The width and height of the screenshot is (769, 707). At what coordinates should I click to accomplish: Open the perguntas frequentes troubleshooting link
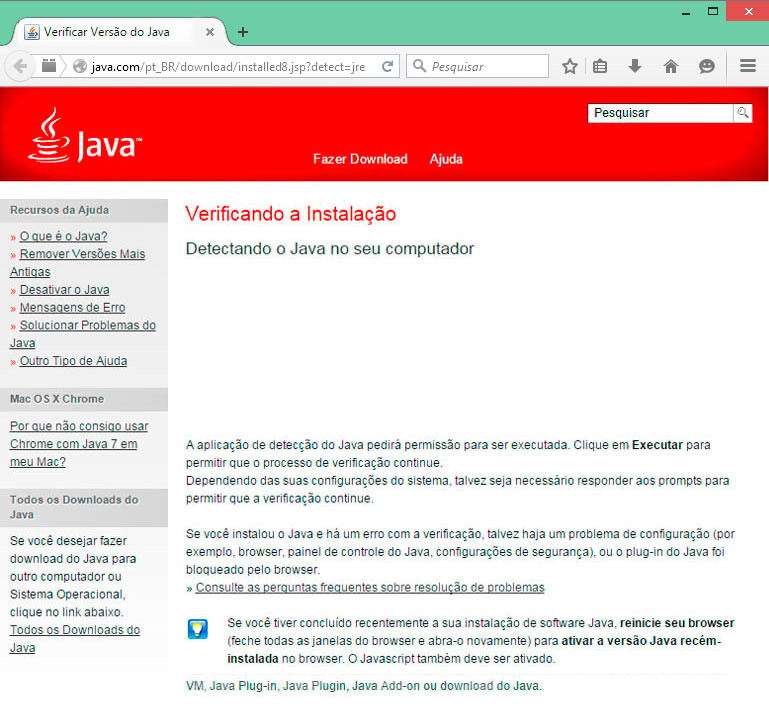click(370, 587)
